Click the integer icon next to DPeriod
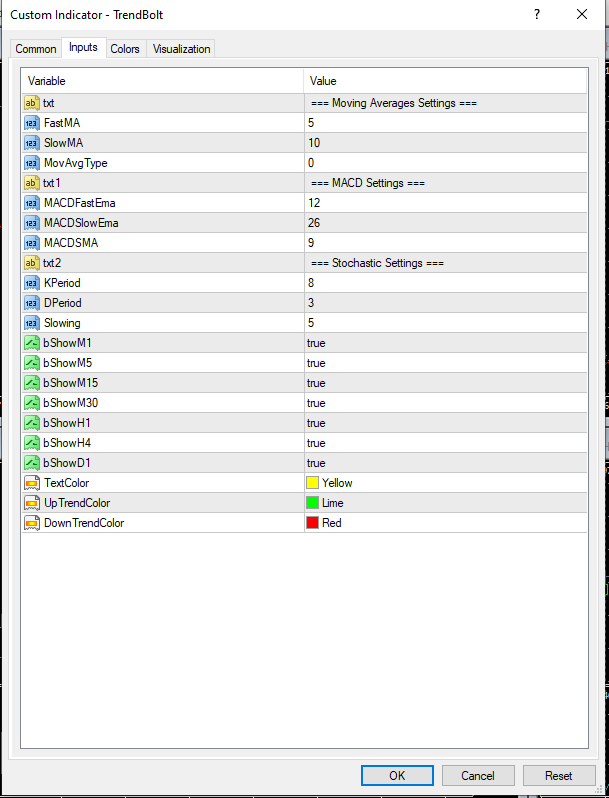Screen dimensions: 609x798 [32, 303]
